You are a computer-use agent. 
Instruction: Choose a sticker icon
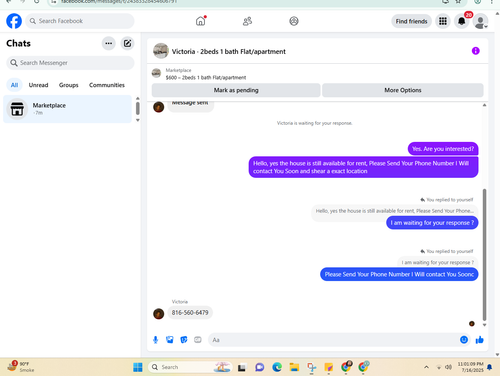pos(184,340)
